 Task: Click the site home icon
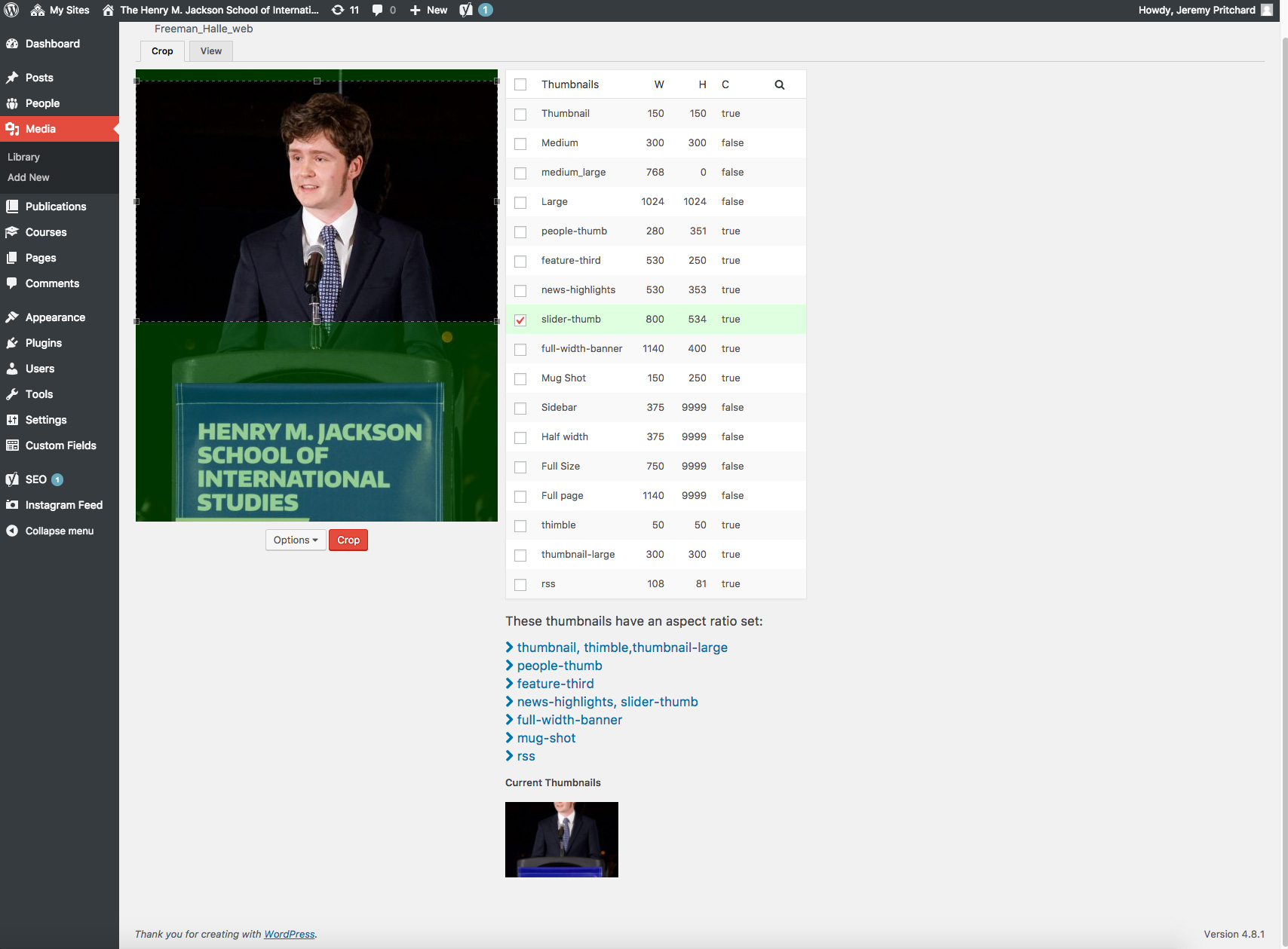tap(109, 10)
